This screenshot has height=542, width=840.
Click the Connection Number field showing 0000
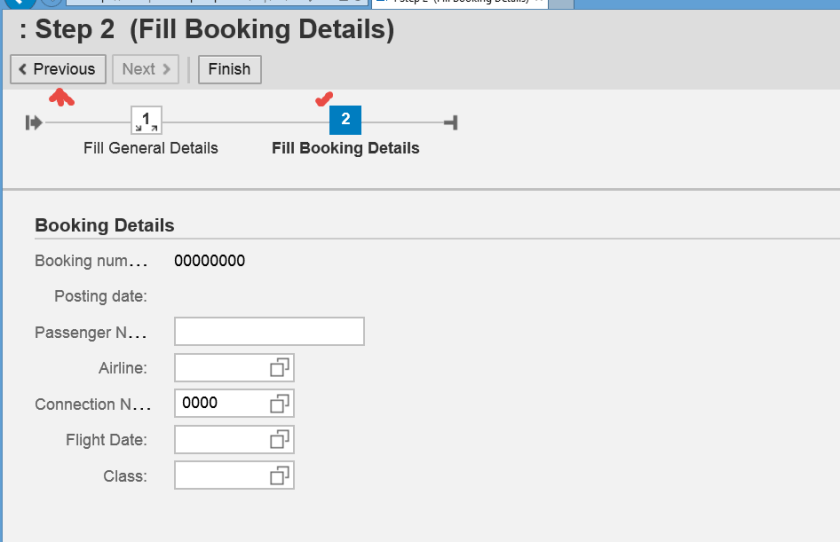point(220,404)
